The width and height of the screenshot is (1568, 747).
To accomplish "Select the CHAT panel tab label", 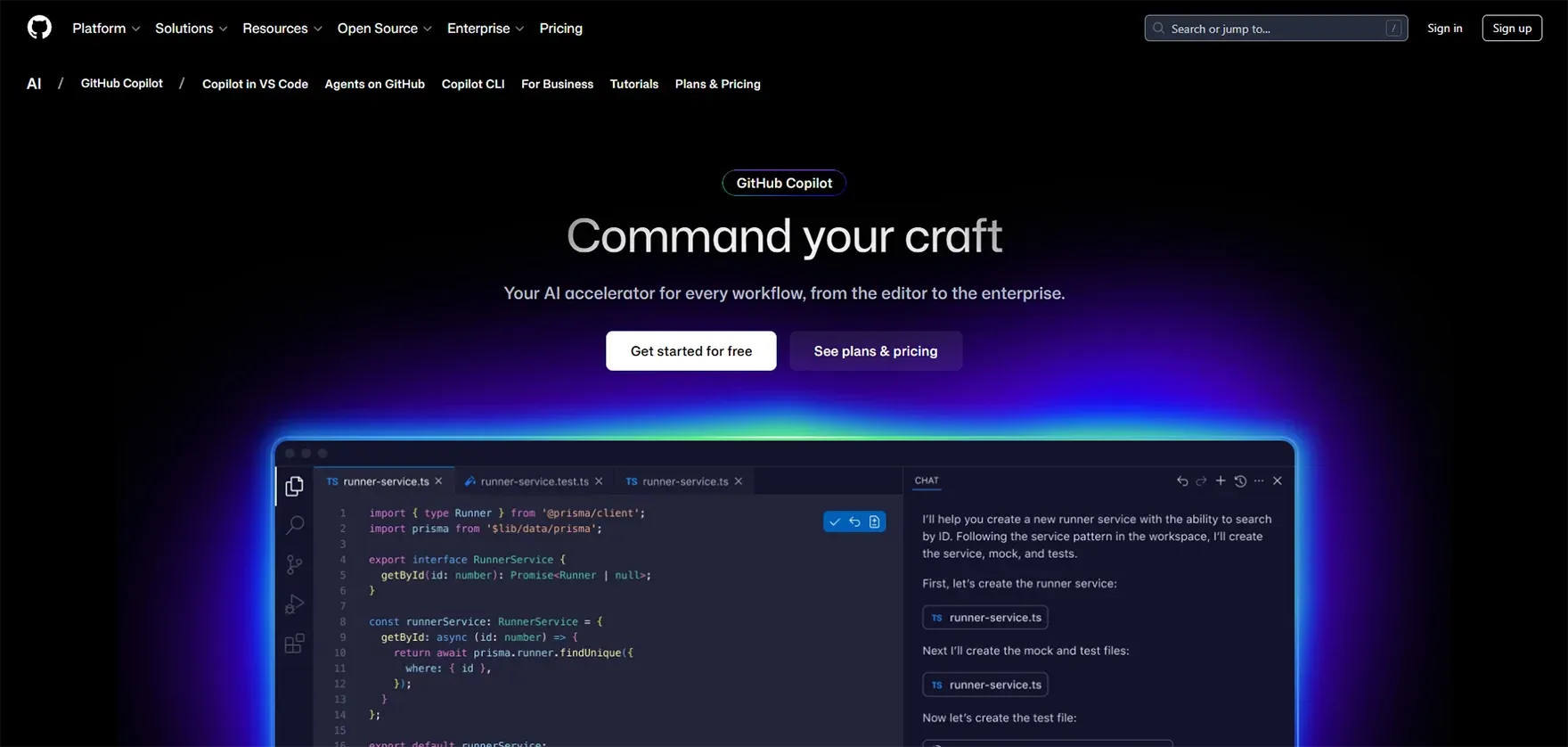I will point(927,480).
